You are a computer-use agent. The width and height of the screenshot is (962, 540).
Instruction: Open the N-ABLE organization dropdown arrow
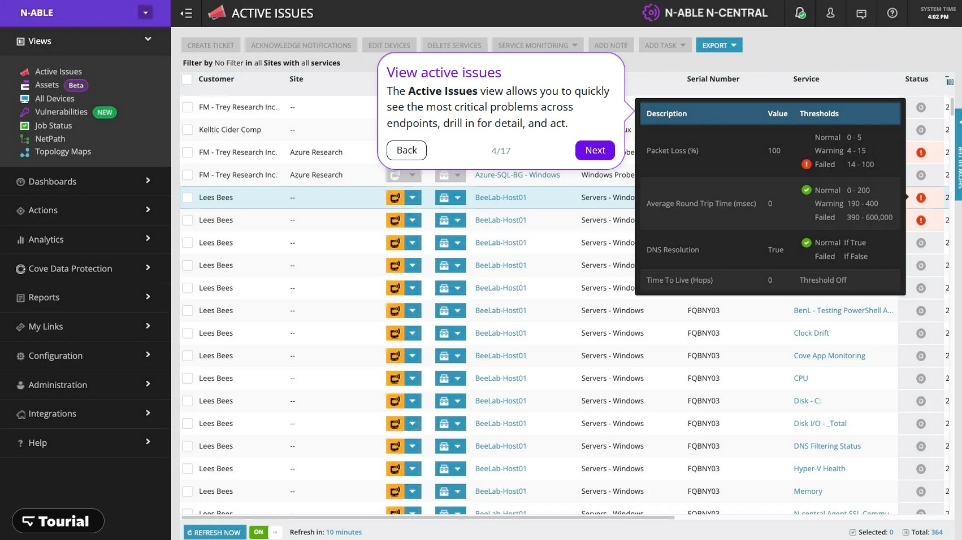[x=145, y=12]
